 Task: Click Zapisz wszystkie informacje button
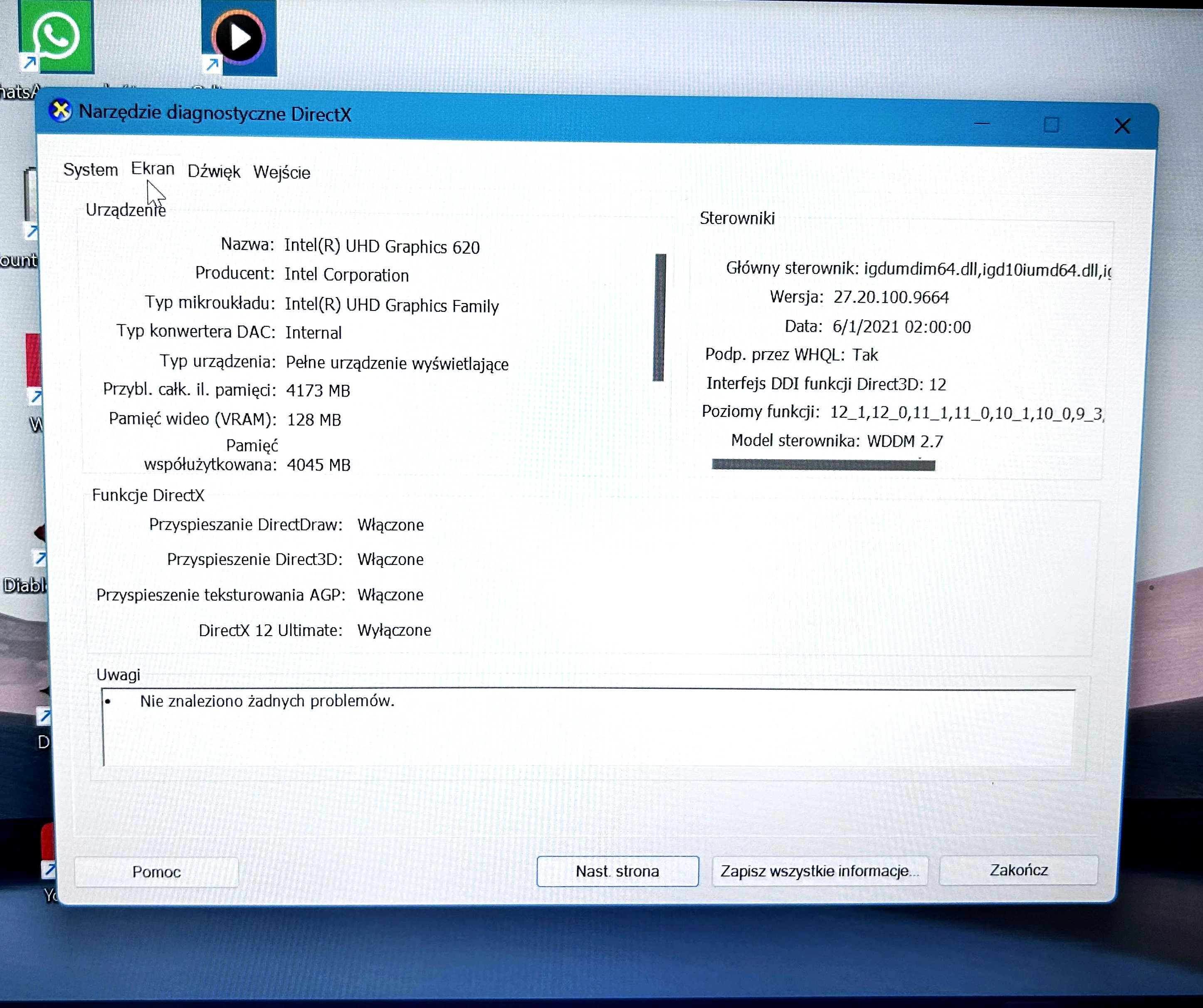[820, 870]
